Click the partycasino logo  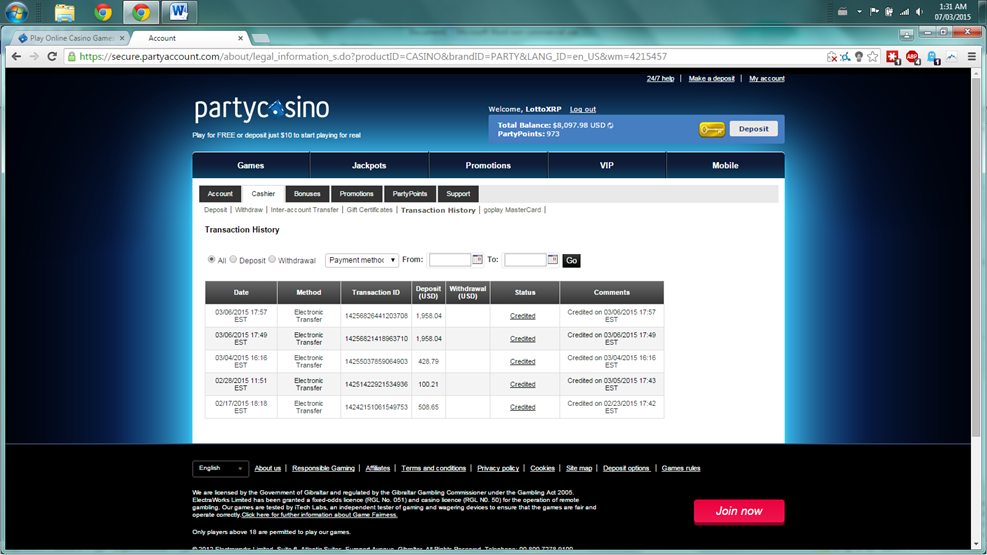[x=261, y=109]
